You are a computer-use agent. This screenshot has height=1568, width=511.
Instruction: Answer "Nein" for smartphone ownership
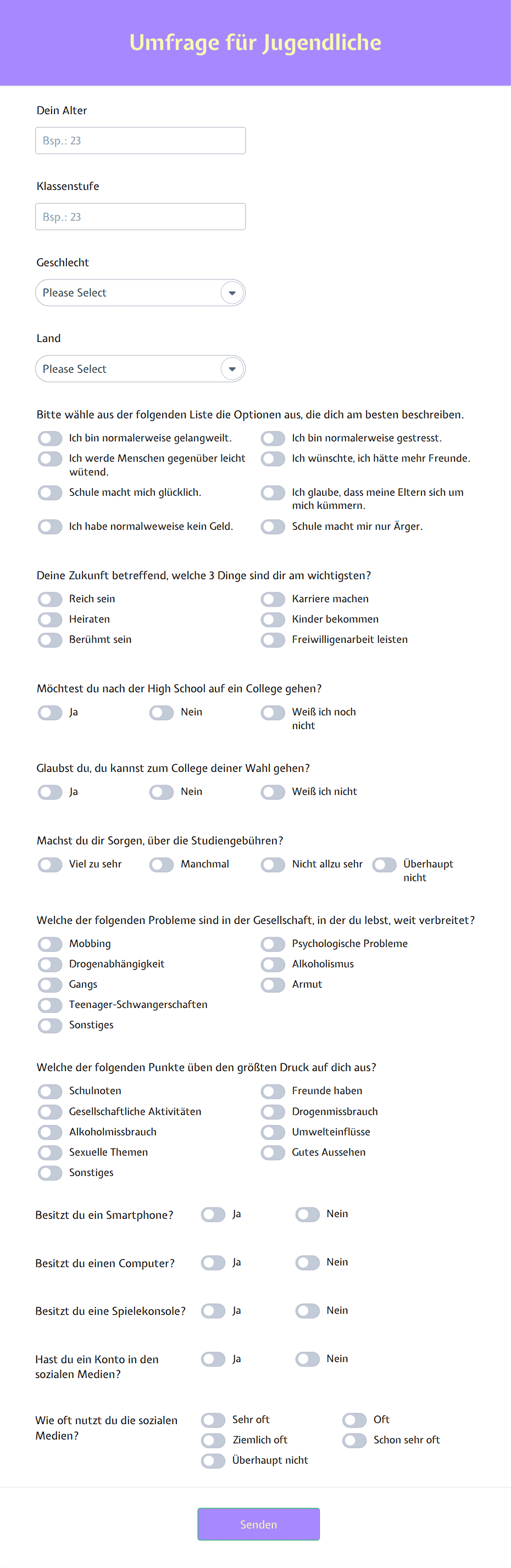[x=308, y=1214]
